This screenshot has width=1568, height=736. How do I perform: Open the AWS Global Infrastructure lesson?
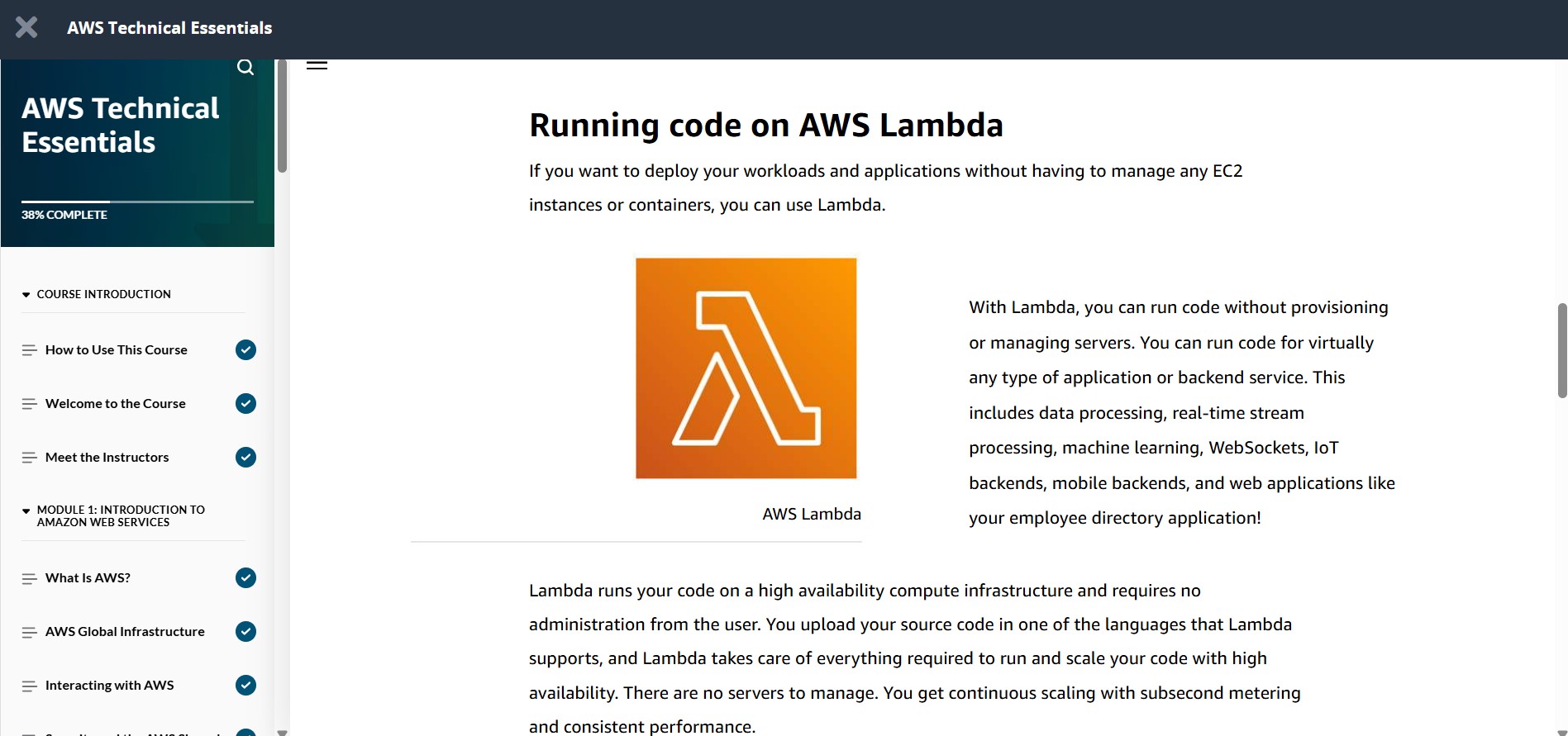coord(125,632)
